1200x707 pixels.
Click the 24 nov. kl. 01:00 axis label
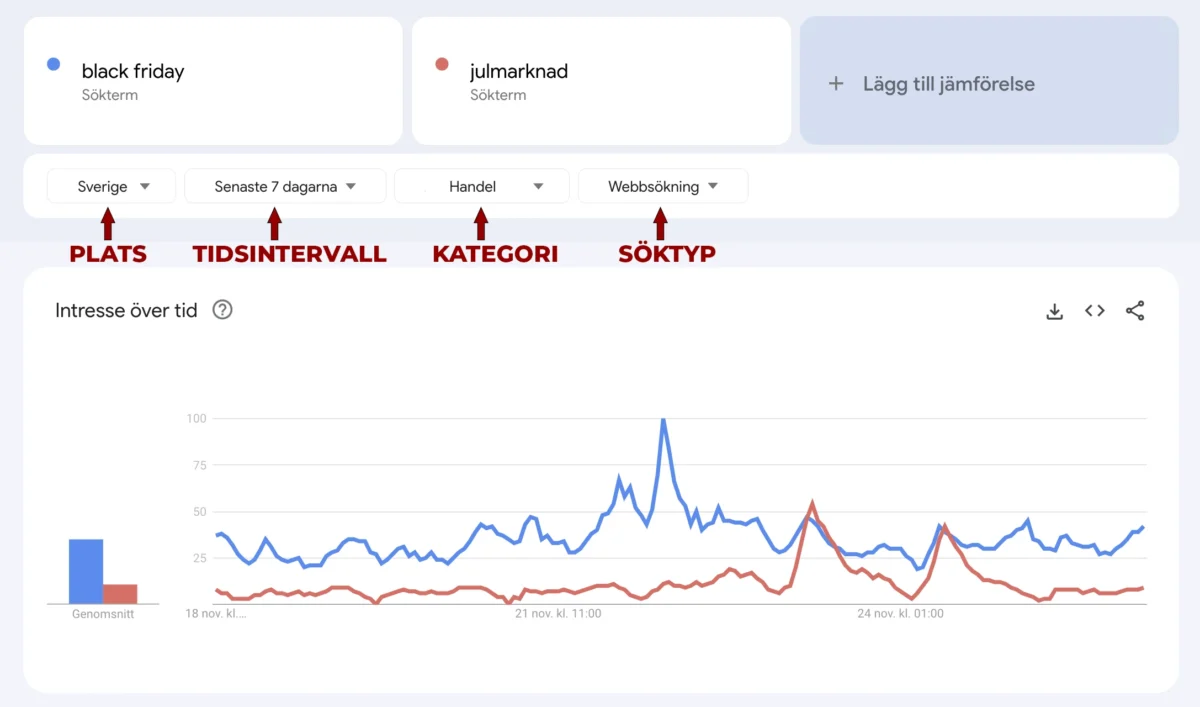(900, 613)
